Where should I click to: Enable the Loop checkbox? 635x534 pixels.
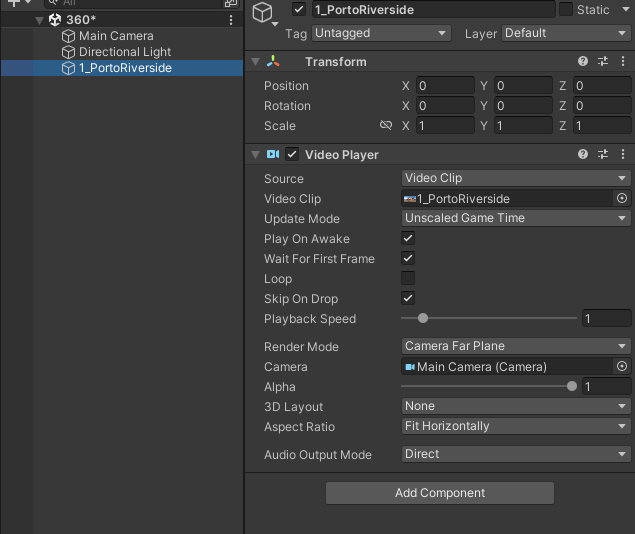pos(408,279)
